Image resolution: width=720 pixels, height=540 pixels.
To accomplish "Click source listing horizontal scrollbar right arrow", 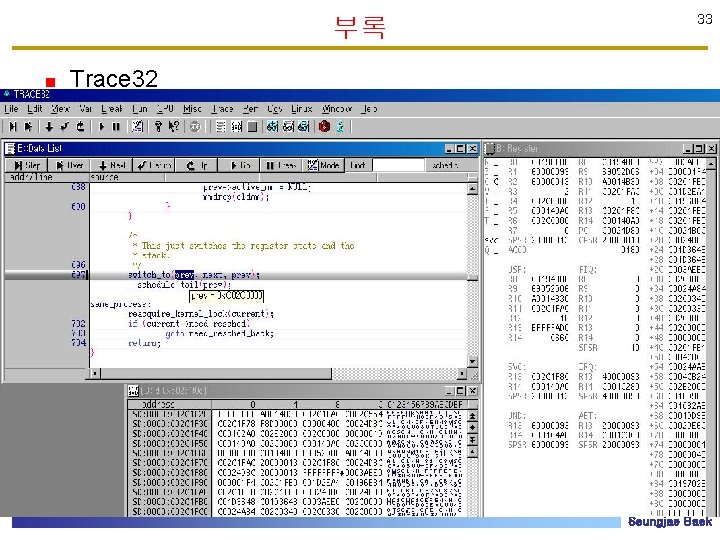I will coord(462,374).
